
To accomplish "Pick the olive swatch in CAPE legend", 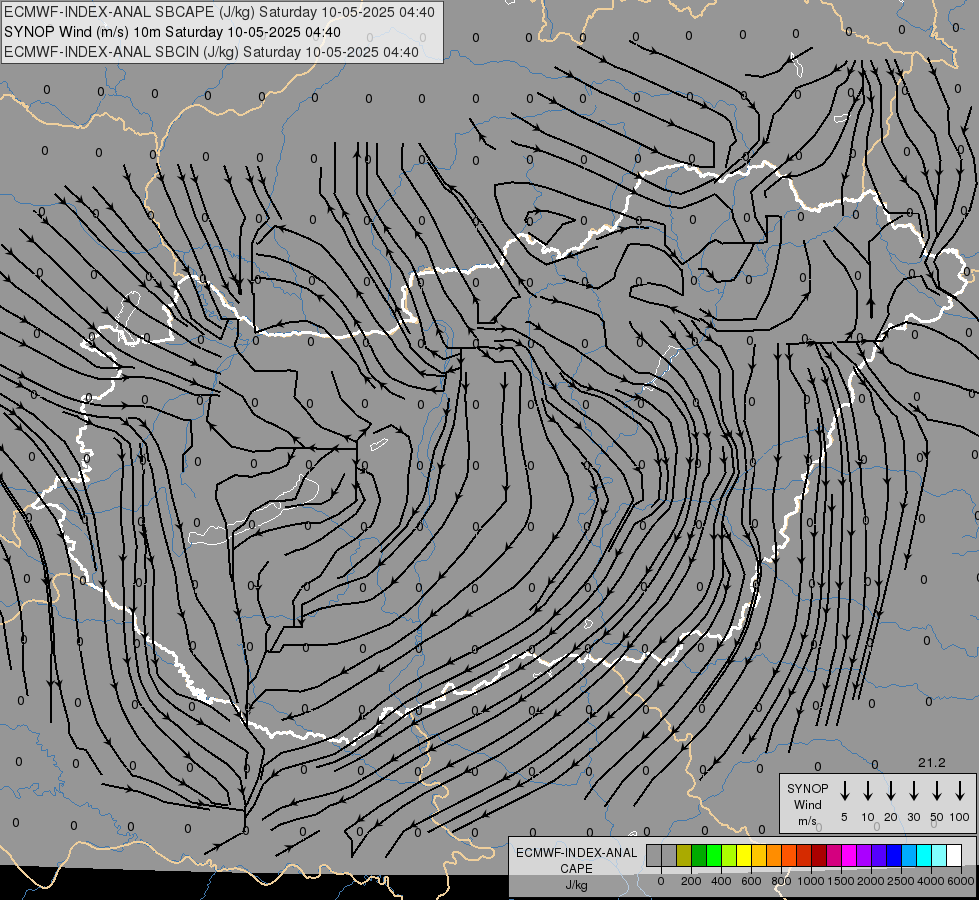I will coord(684,855).
